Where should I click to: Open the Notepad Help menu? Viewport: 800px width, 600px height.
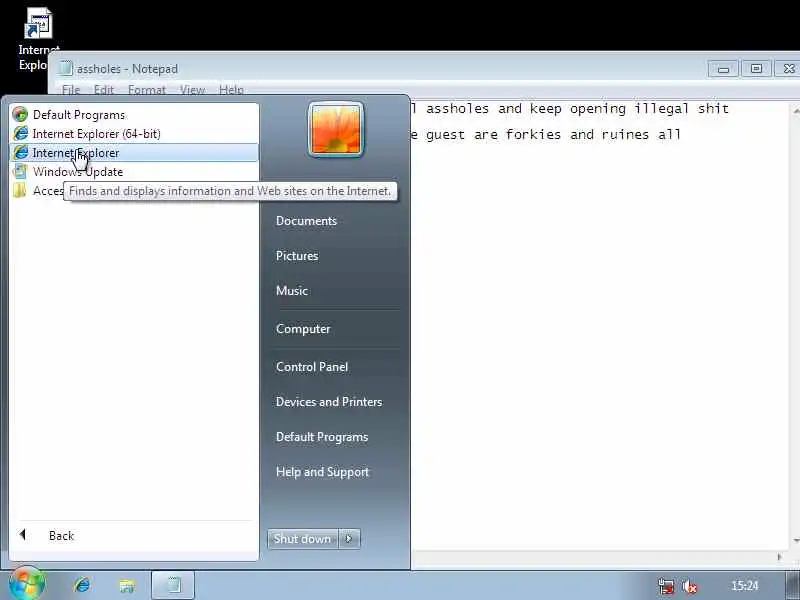[231, 90]
